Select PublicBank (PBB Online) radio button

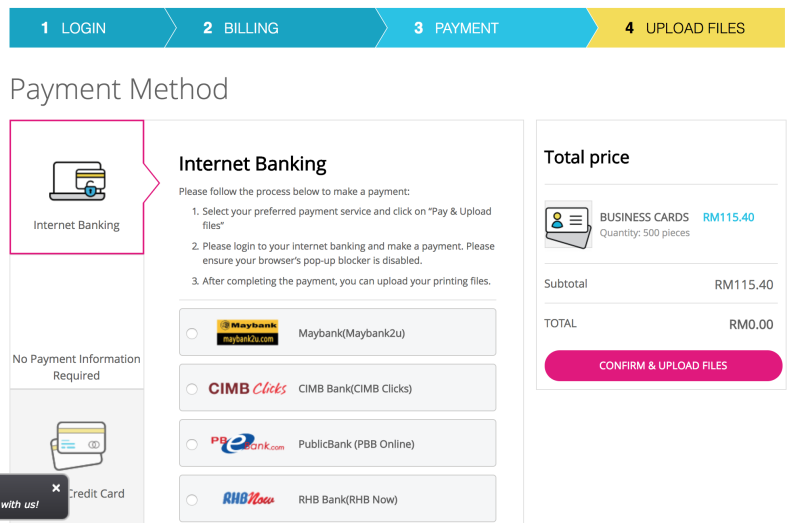[192, 444]
